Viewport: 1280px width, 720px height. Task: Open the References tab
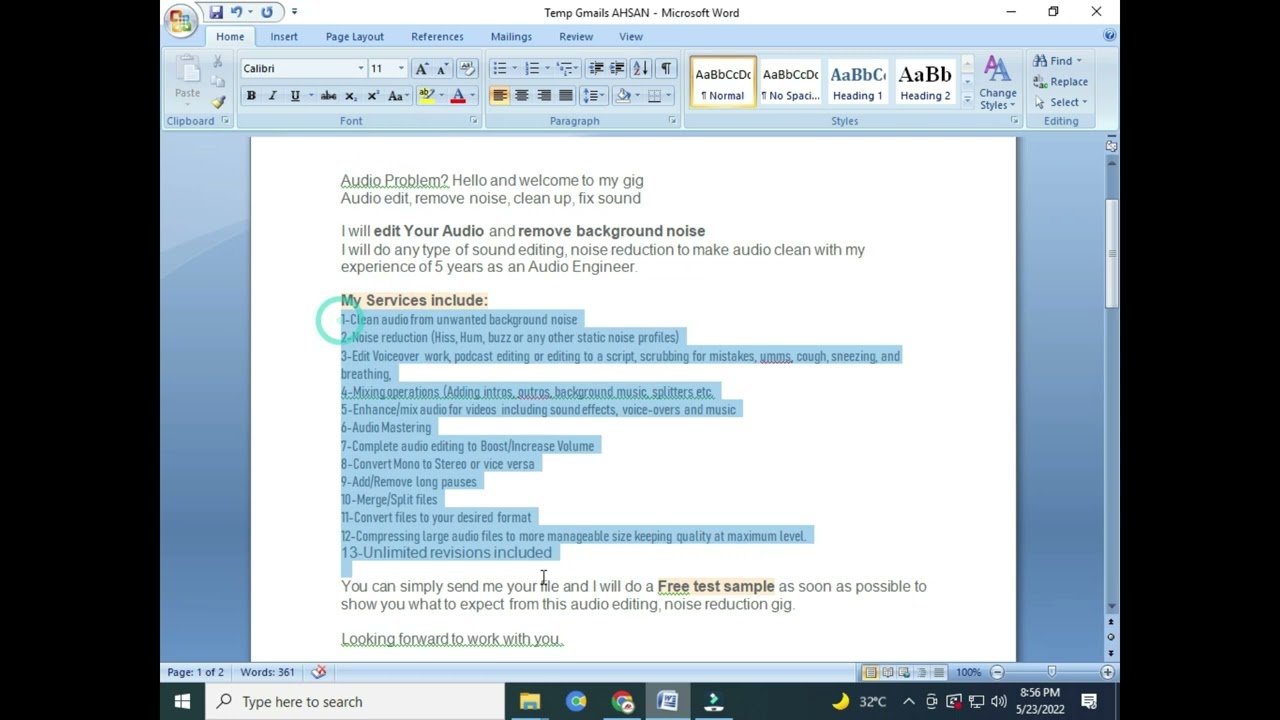(x=437, y=37)
